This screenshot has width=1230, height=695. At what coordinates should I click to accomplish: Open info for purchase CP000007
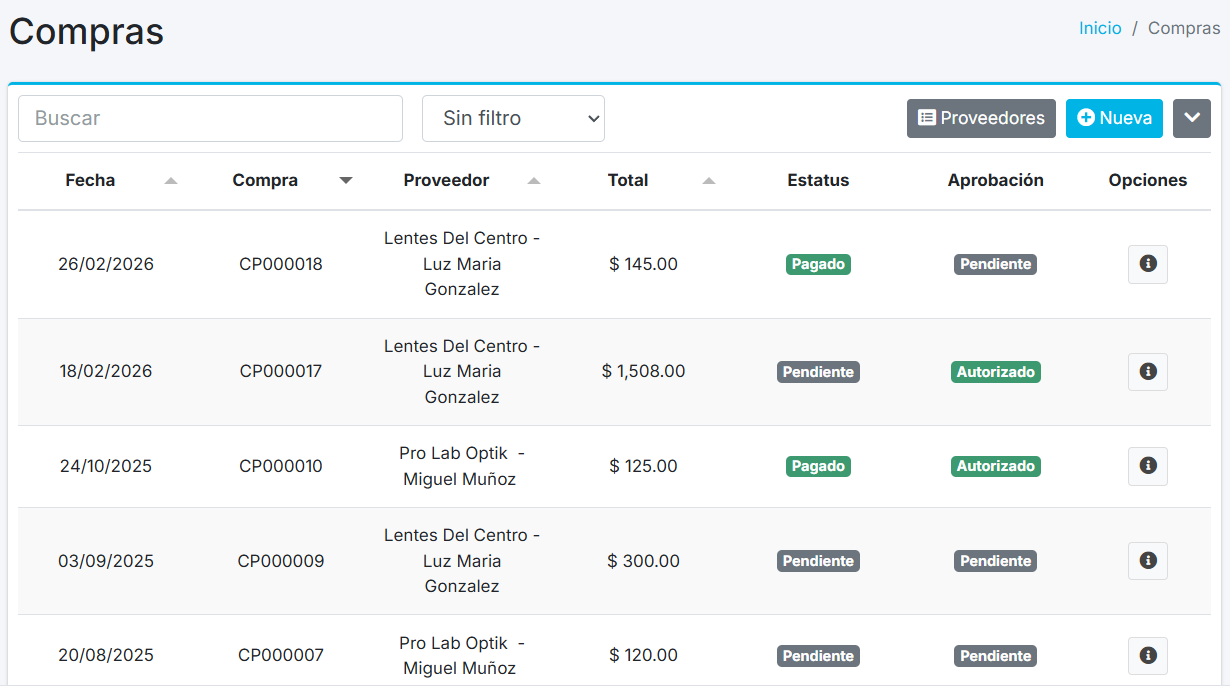pos(1147,656)
